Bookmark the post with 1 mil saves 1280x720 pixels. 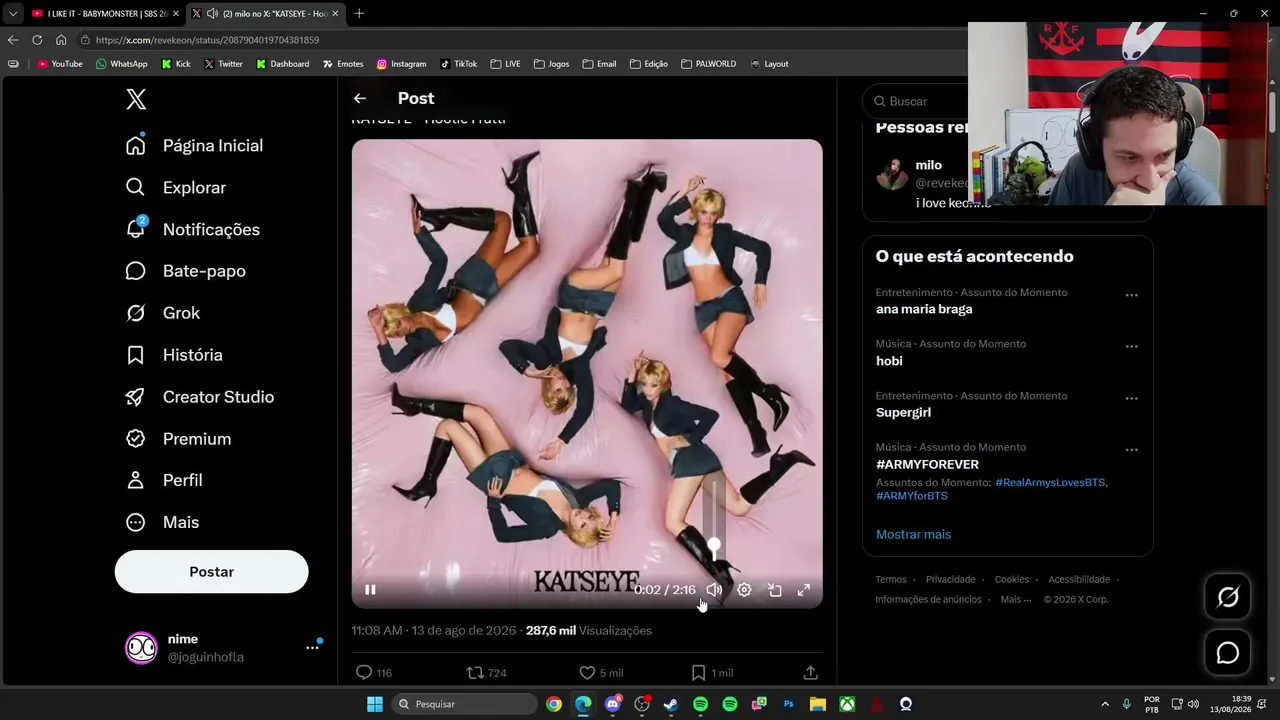pos(712,673)
